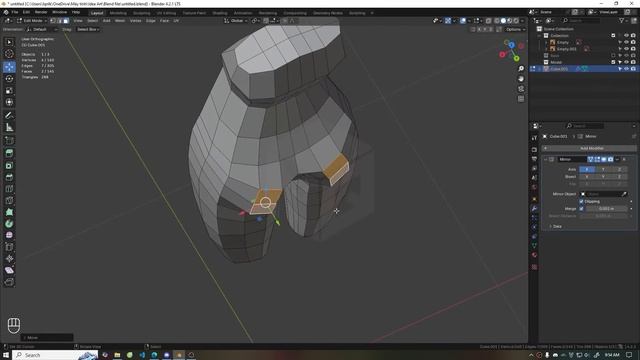The height and width of the screenshot is (360, 640).
Task: Select the Inset Faces tool
Action: (9, 165)
